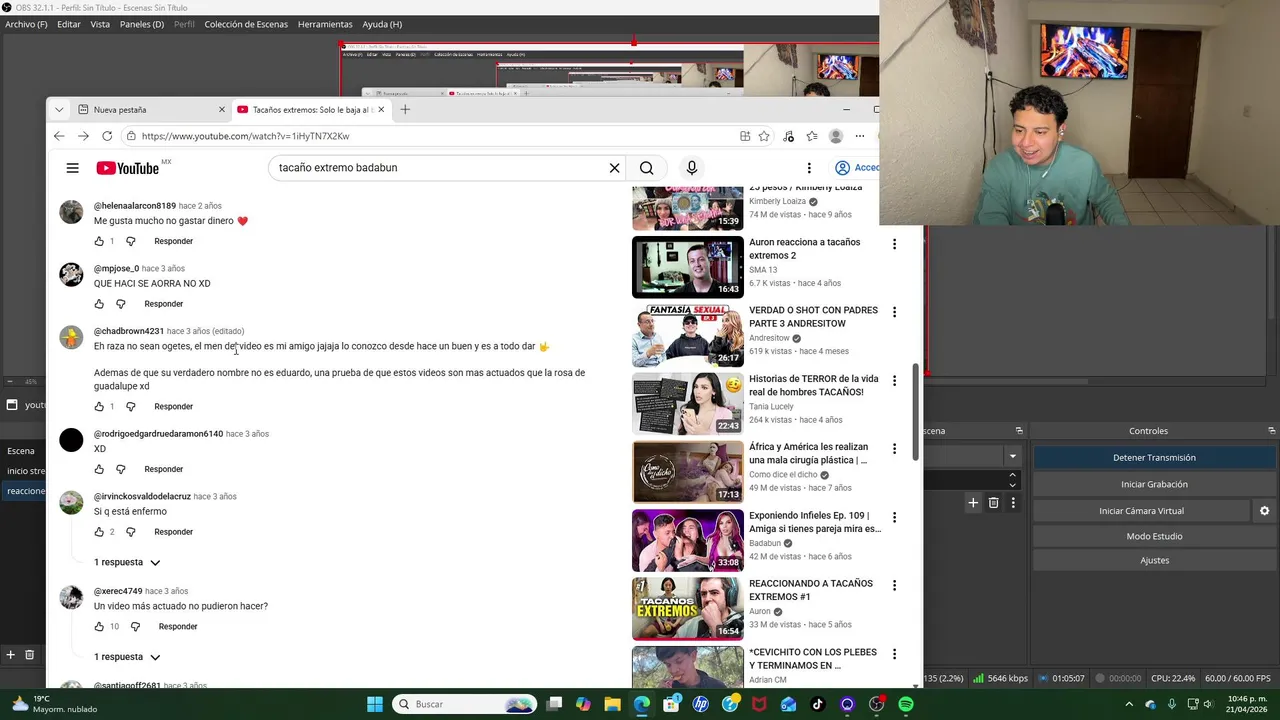Run the YouTube search with magnifier icon
1280x720 pixels.
[646, 168]
